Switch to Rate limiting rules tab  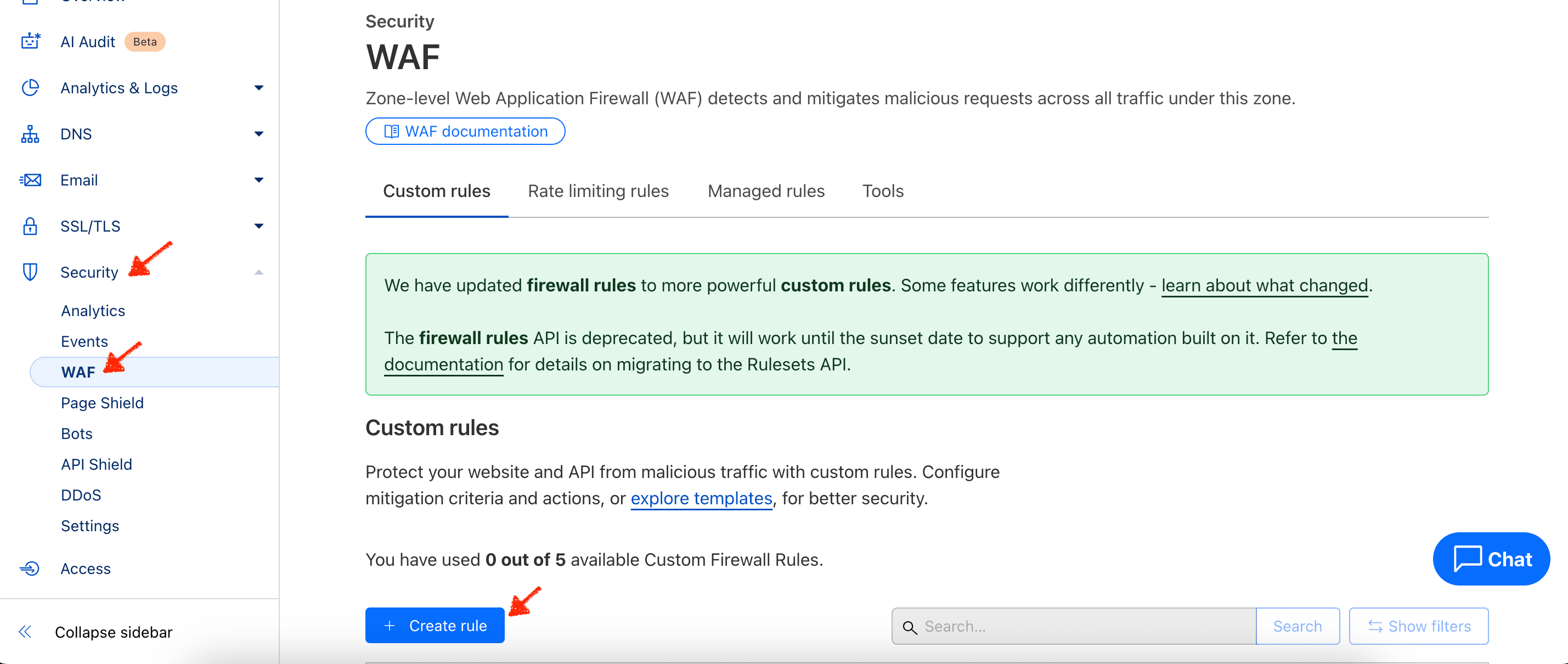pyautogui.click(x=599, y=191)
